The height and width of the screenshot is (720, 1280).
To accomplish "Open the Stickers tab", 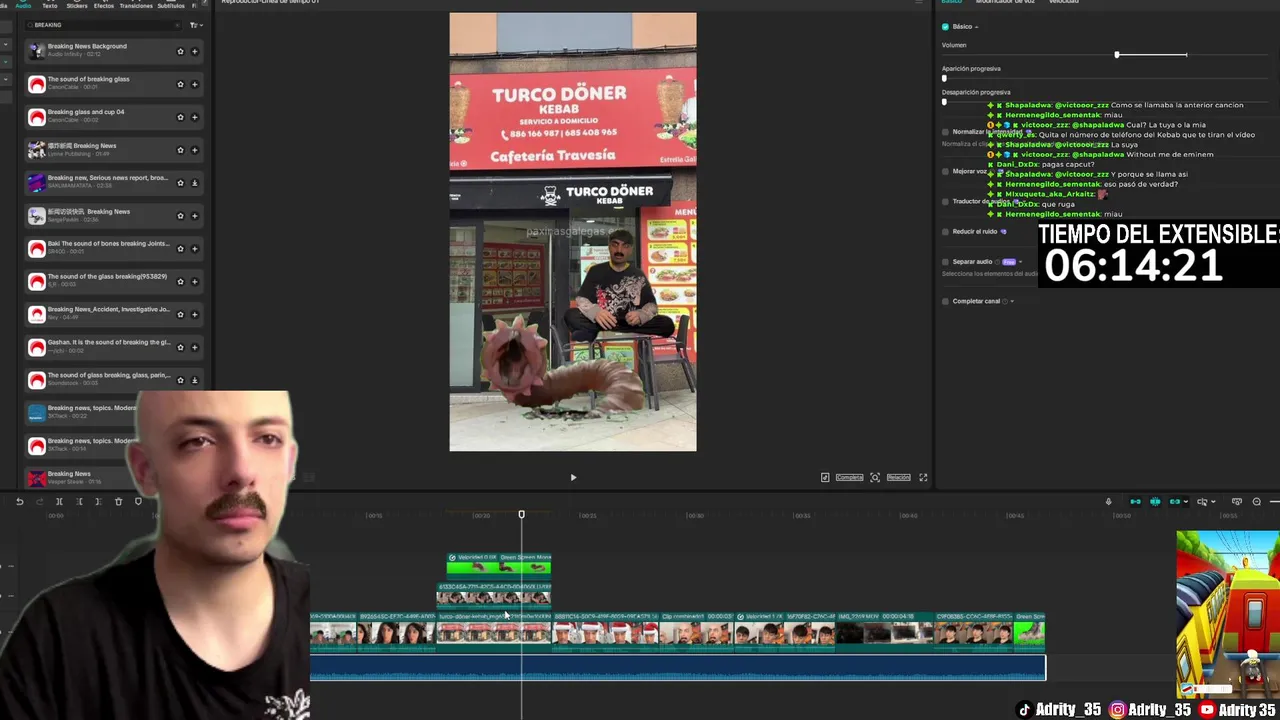I will [x=77, y=5].
